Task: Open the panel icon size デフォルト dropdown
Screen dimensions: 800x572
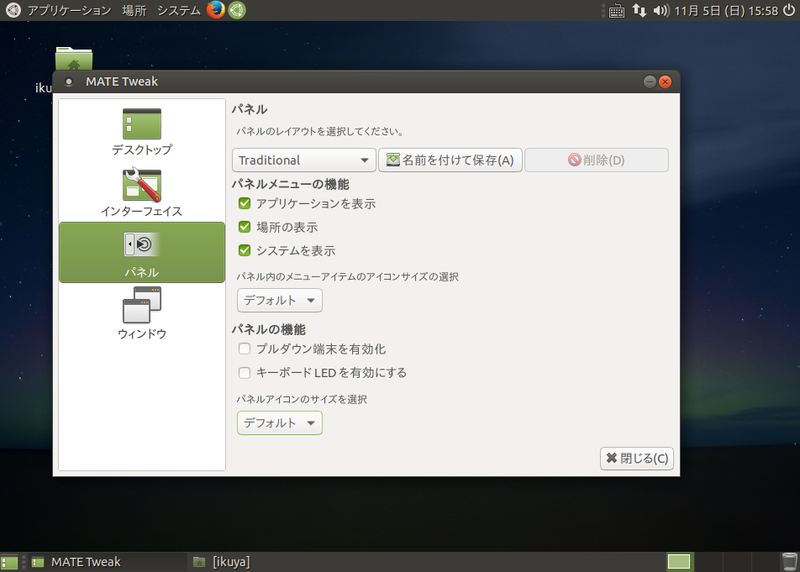Action: point(280,423)
